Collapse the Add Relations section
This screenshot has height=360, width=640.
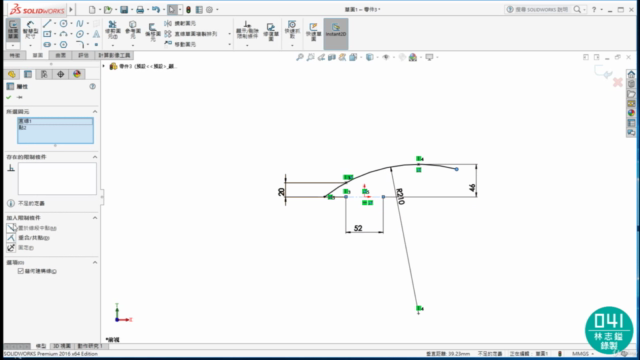tap(95, 218)
